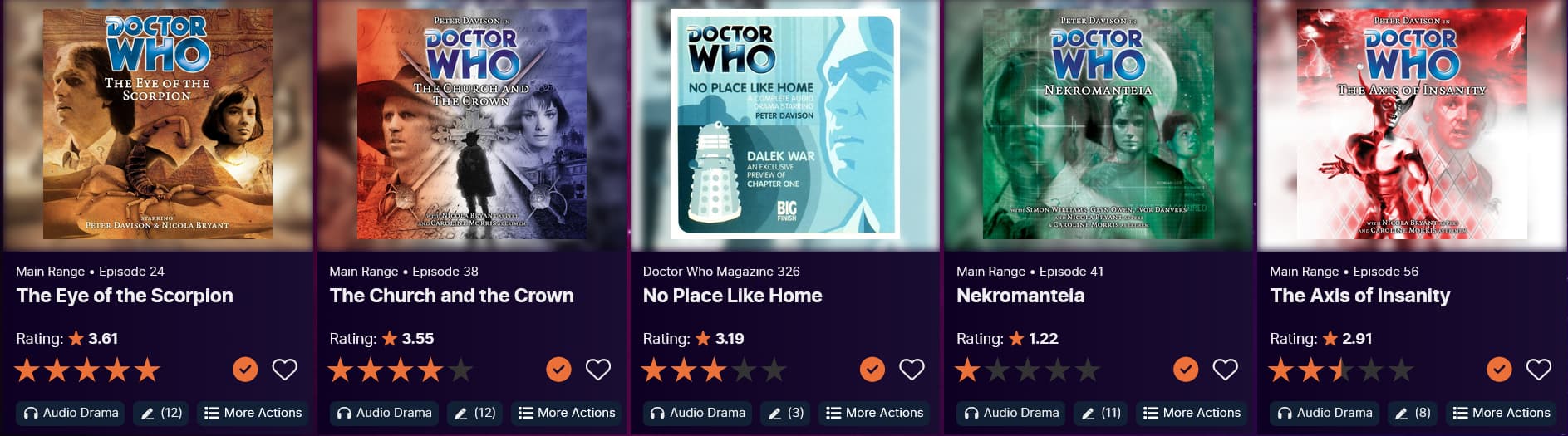Toggle listened checkmark on Nekromanteia
Screen dimensions: 1568x436
(x=1186, y=370)
